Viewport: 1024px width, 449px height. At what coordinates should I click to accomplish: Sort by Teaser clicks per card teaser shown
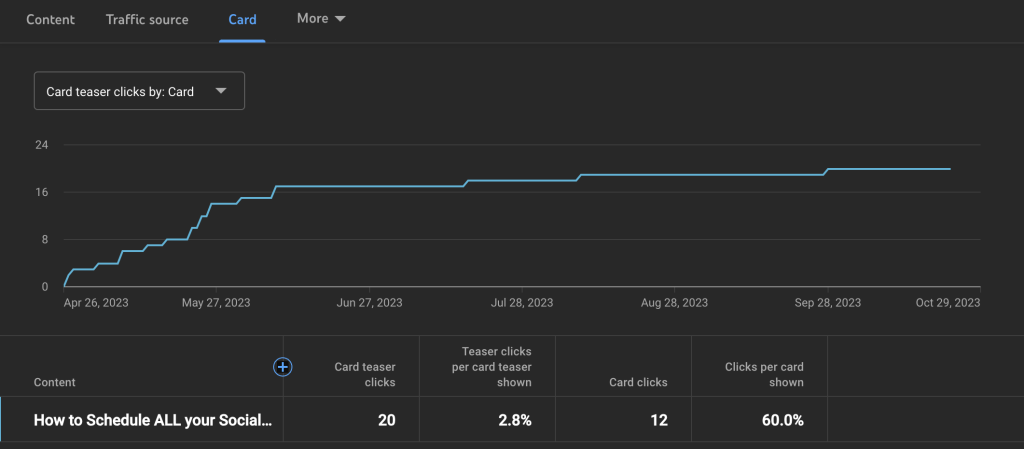click(x=492, y=367)
